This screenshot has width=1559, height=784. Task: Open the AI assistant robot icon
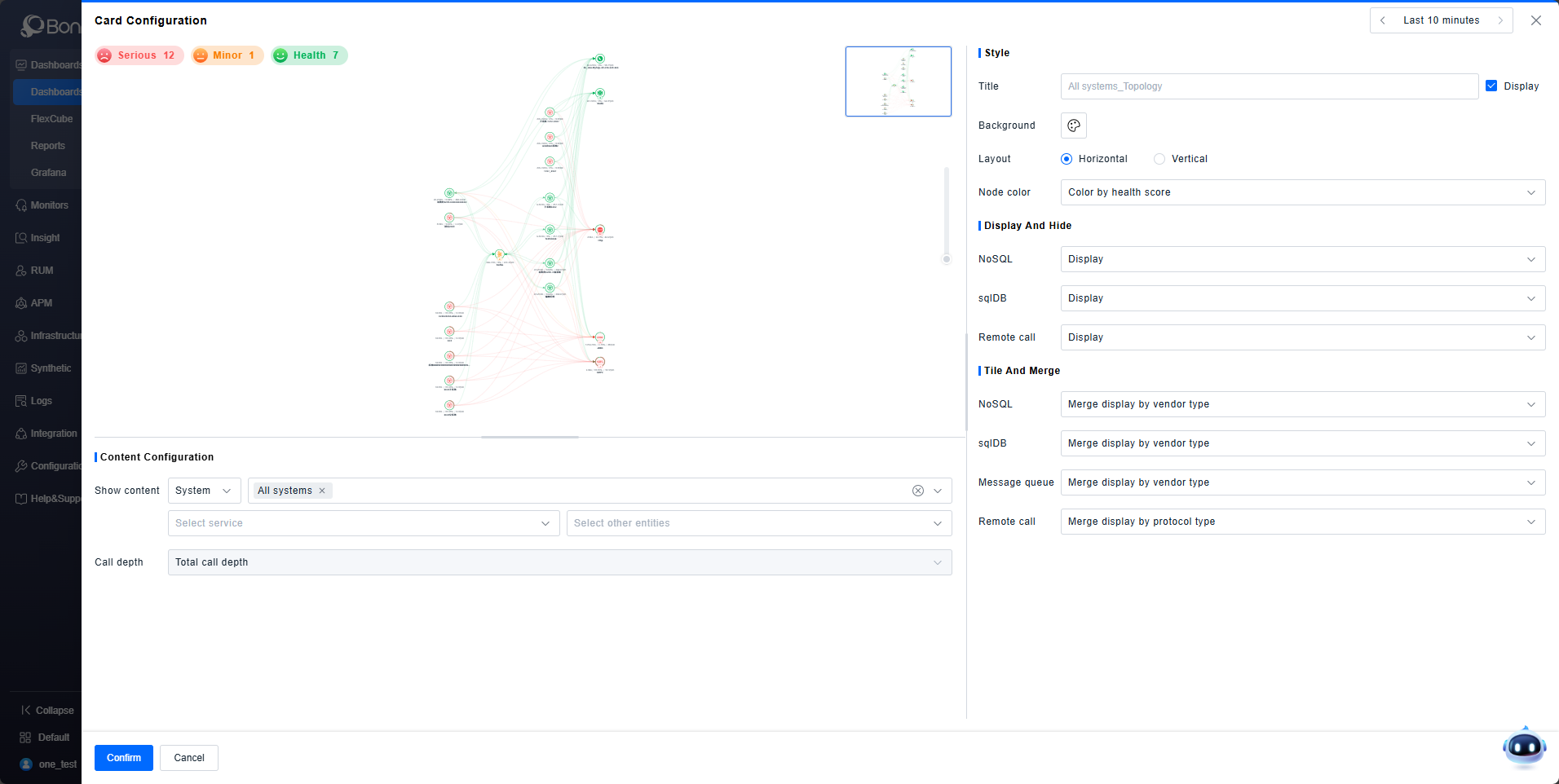click(1523, 747)
